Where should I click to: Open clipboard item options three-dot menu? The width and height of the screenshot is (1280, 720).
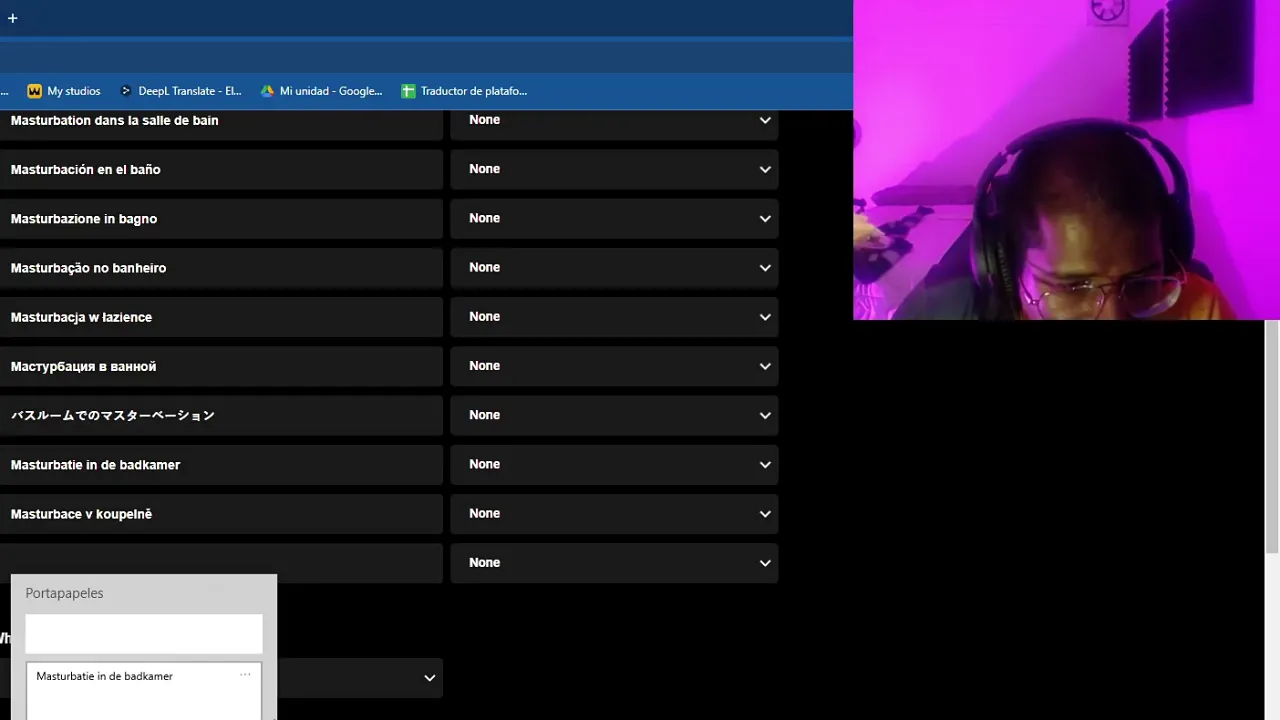tap(245, 675)
